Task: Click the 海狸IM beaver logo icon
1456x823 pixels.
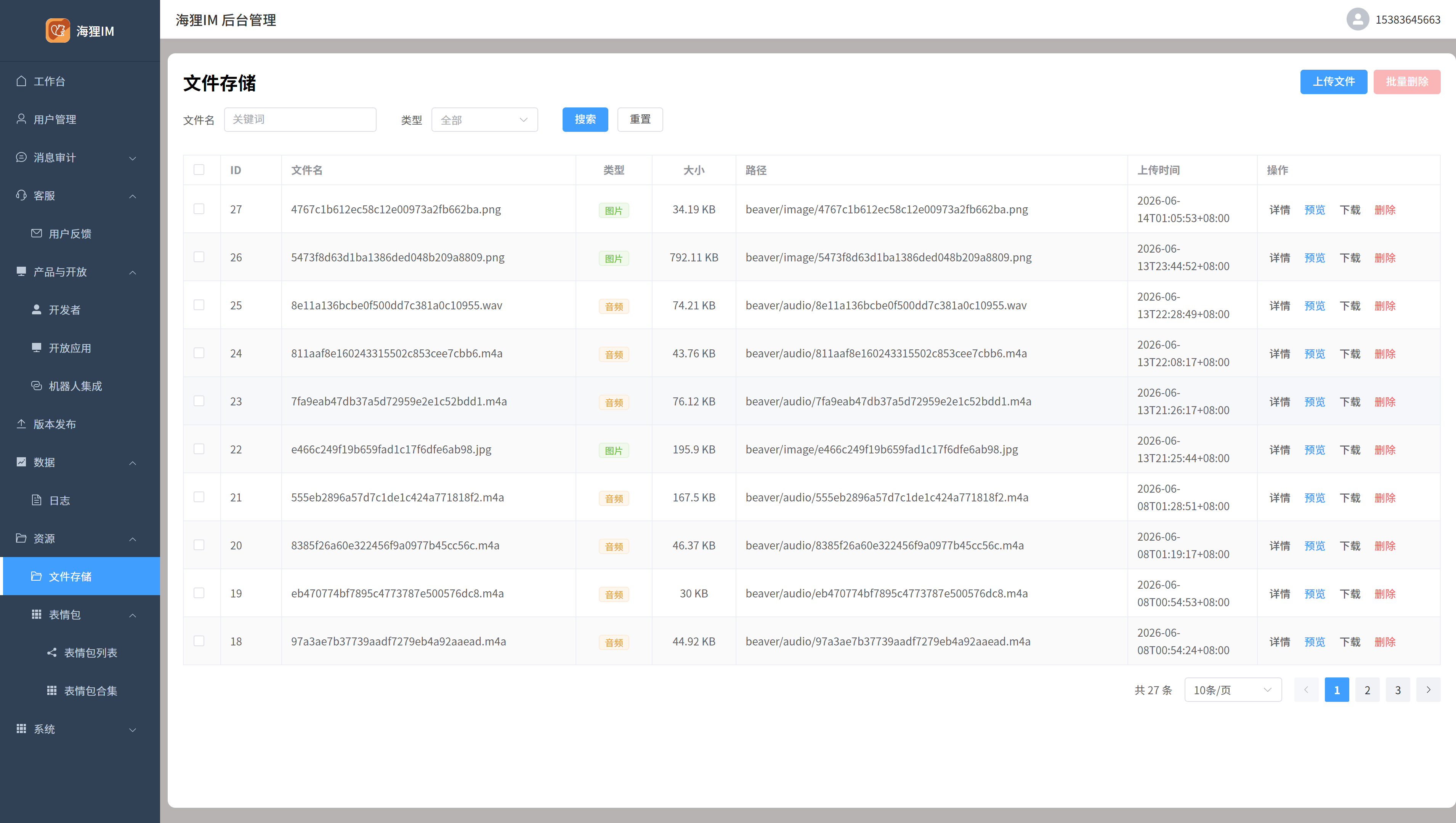Action: 58,30
